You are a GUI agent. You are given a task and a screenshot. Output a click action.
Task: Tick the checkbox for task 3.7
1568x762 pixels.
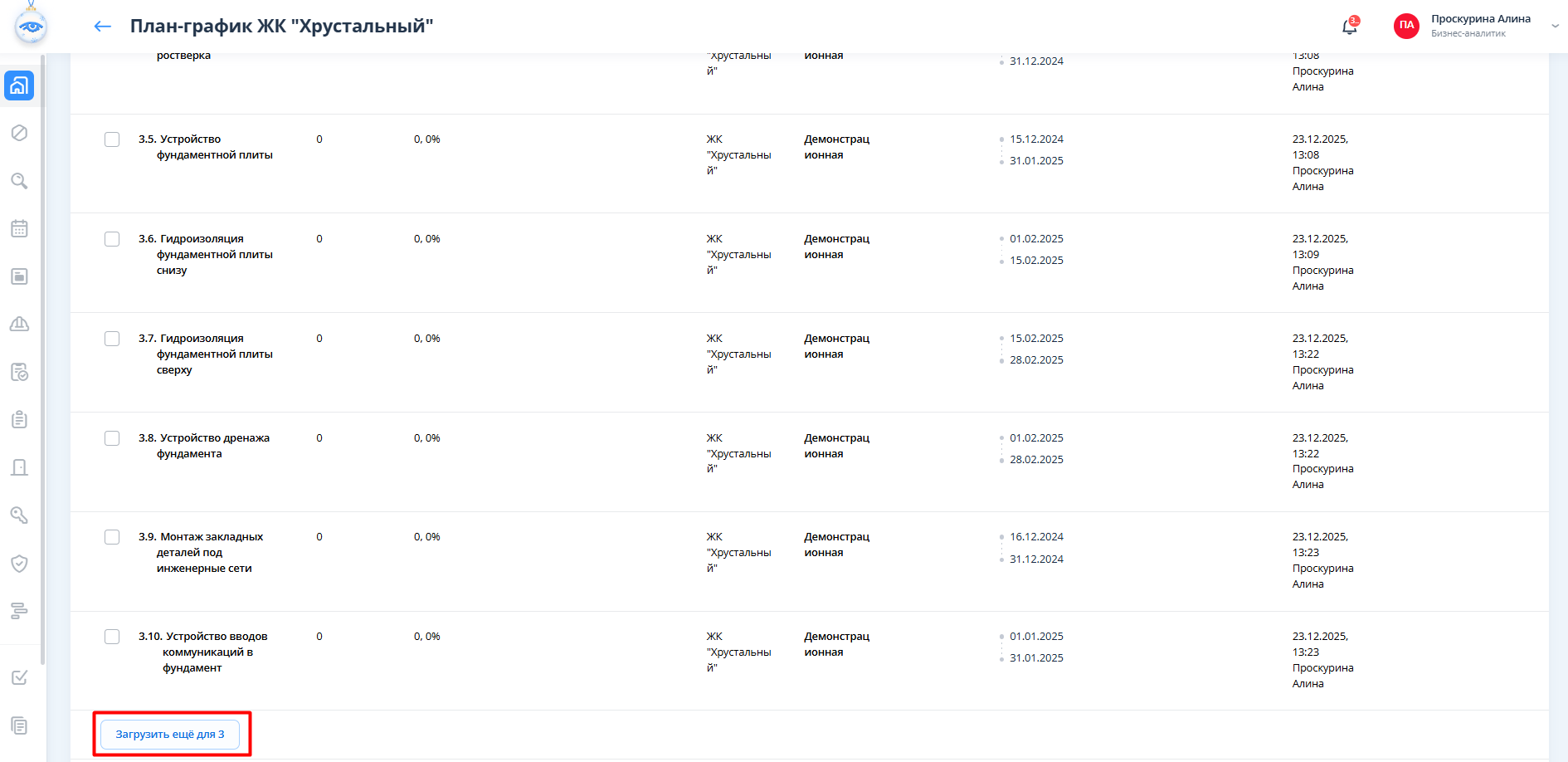coord(112,339)
